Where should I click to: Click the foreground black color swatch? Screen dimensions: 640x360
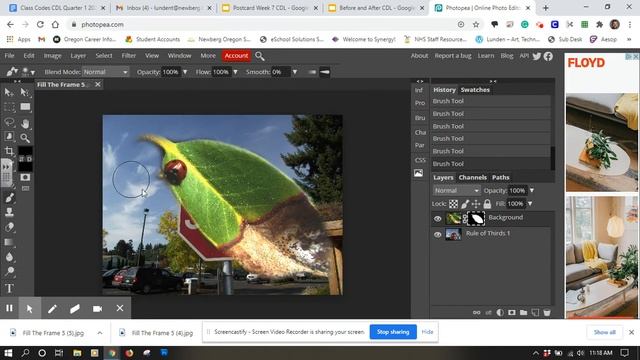tap(25, 151)
